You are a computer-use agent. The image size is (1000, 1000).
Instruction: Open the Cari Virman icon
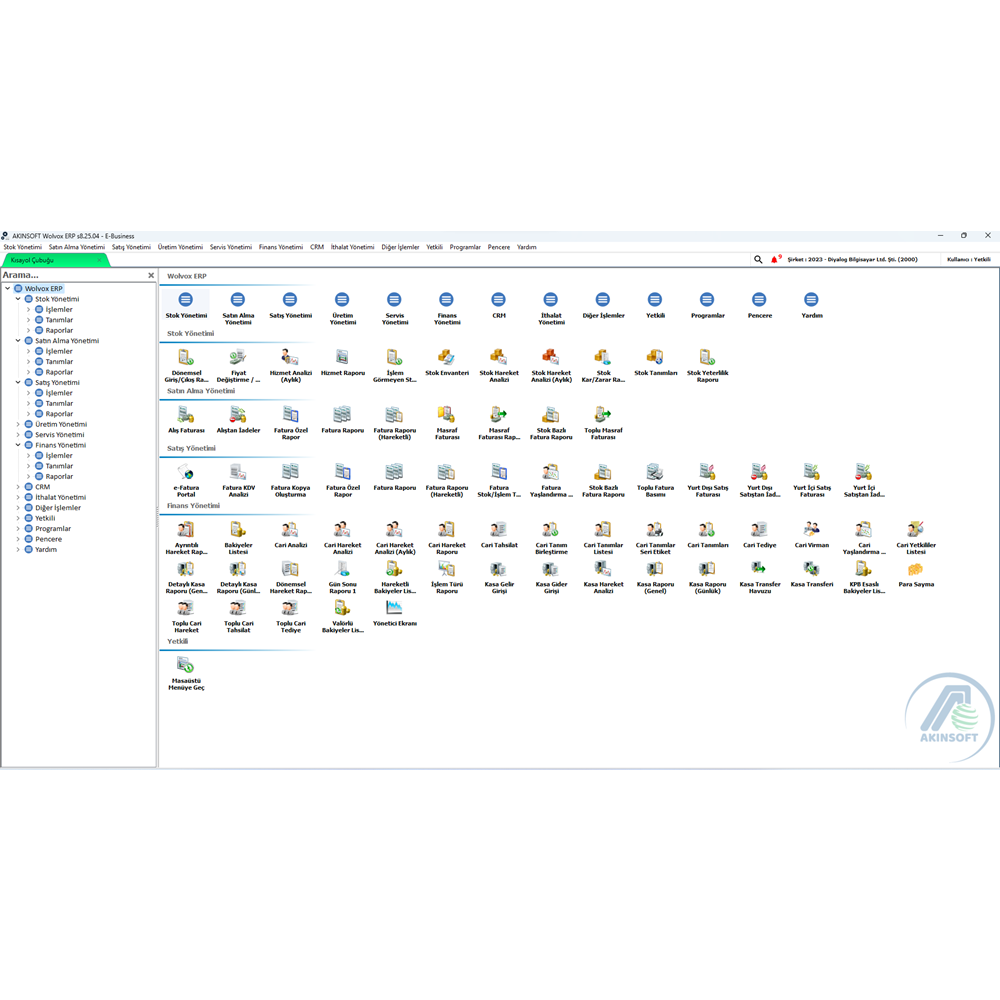(x=811, y=531)
